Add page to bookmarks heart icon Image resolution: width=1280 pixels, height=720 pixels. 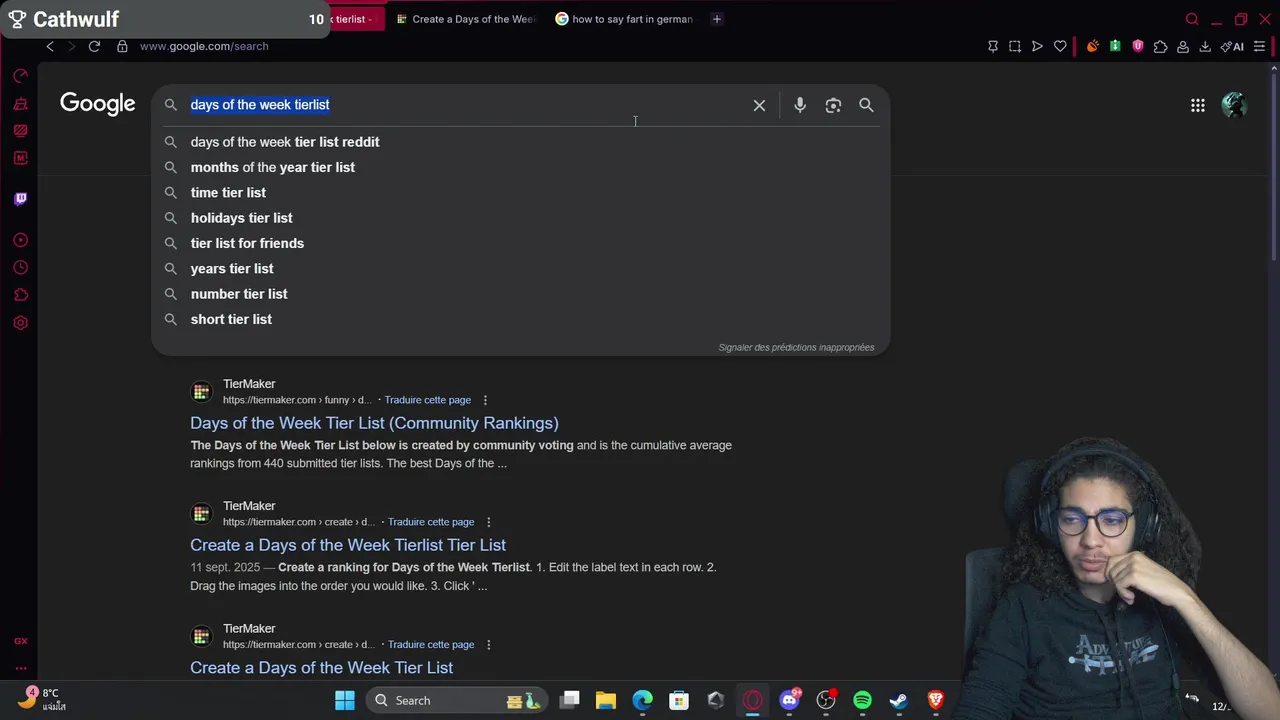coord(1060,46)
